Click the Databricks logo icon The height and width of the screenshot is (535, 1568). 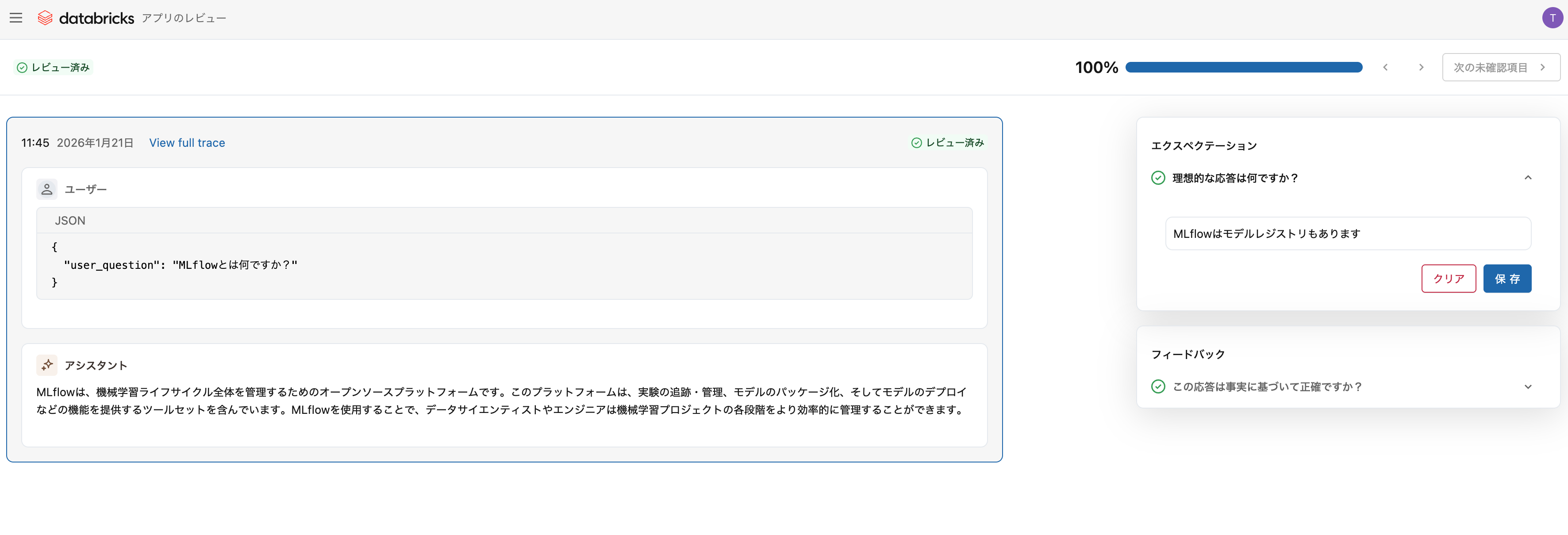click(x=46, y=18)
